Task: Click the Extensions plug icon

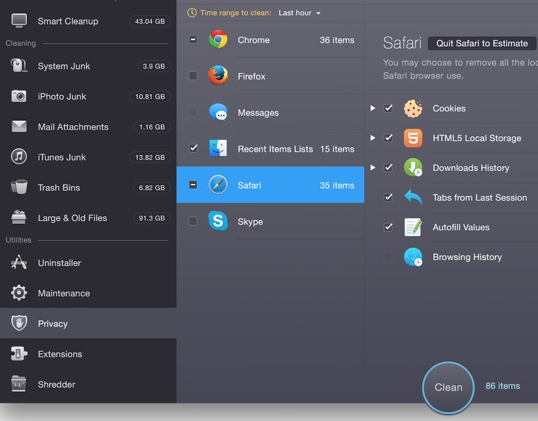Action: coord(19,353)
